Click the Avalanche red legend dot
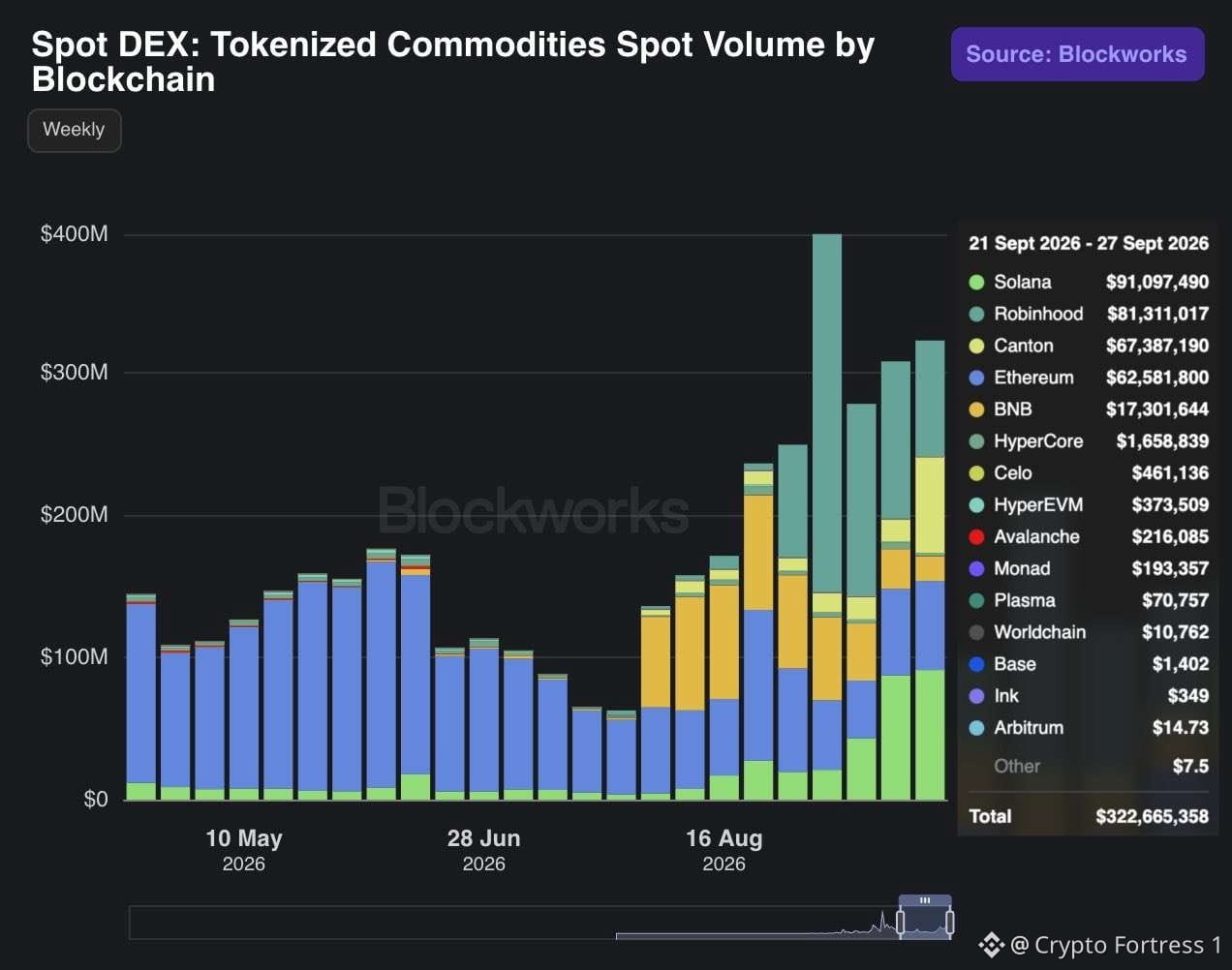Screen dimensions: 1232x970 (976, 536)
